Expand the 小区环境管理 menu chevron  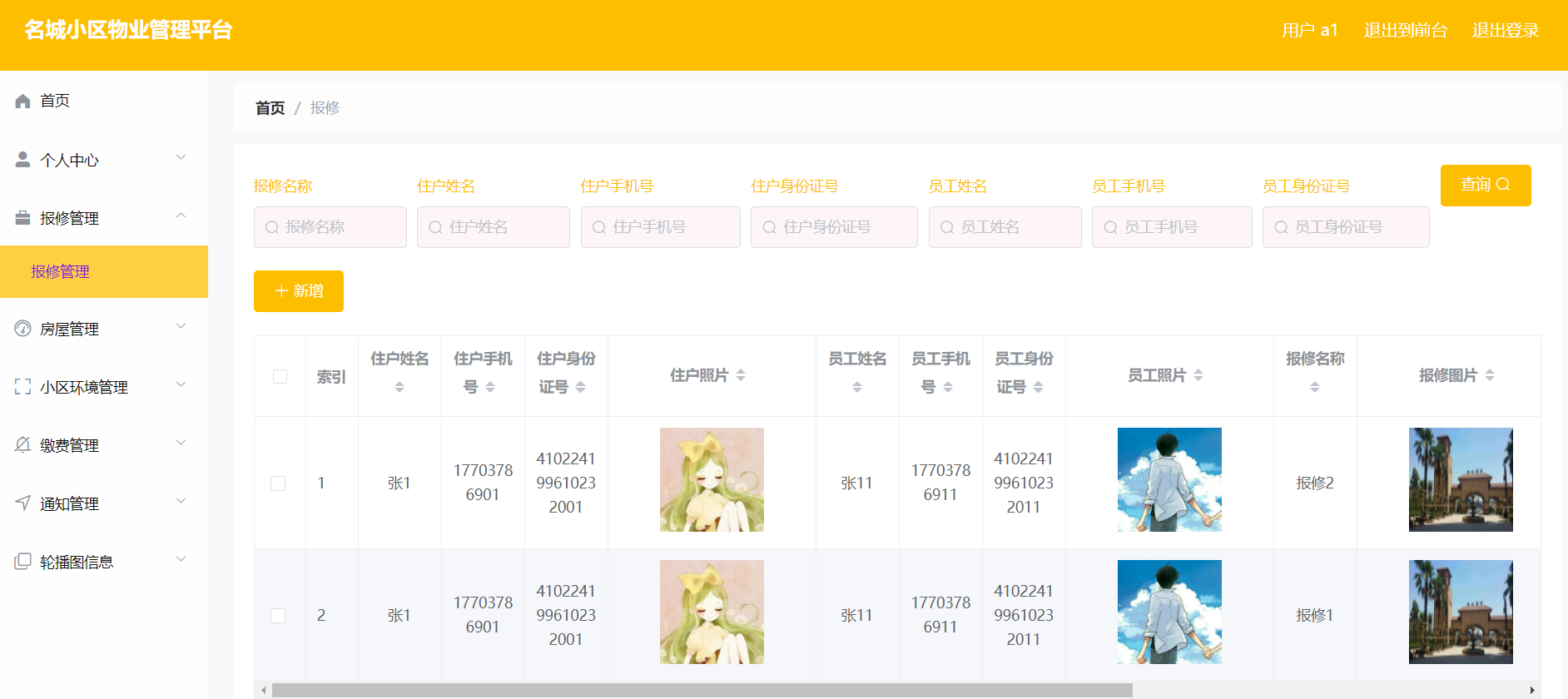[181, 384]
